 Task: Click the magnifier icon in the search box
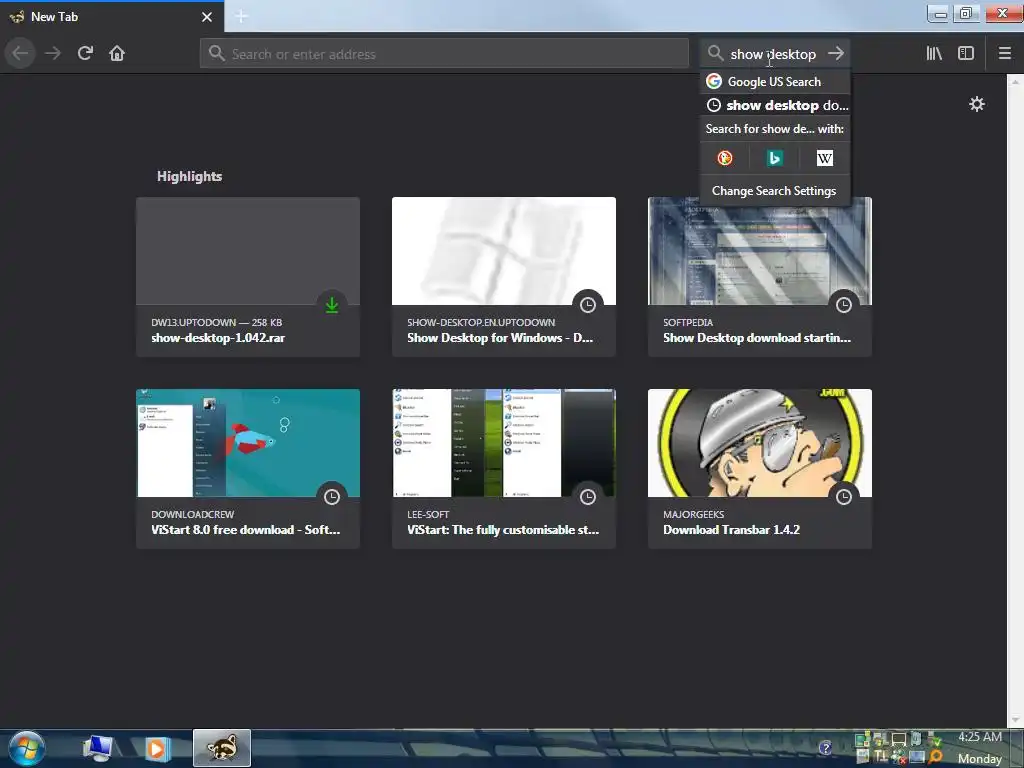pyautogui.click(x=715, y=54)
